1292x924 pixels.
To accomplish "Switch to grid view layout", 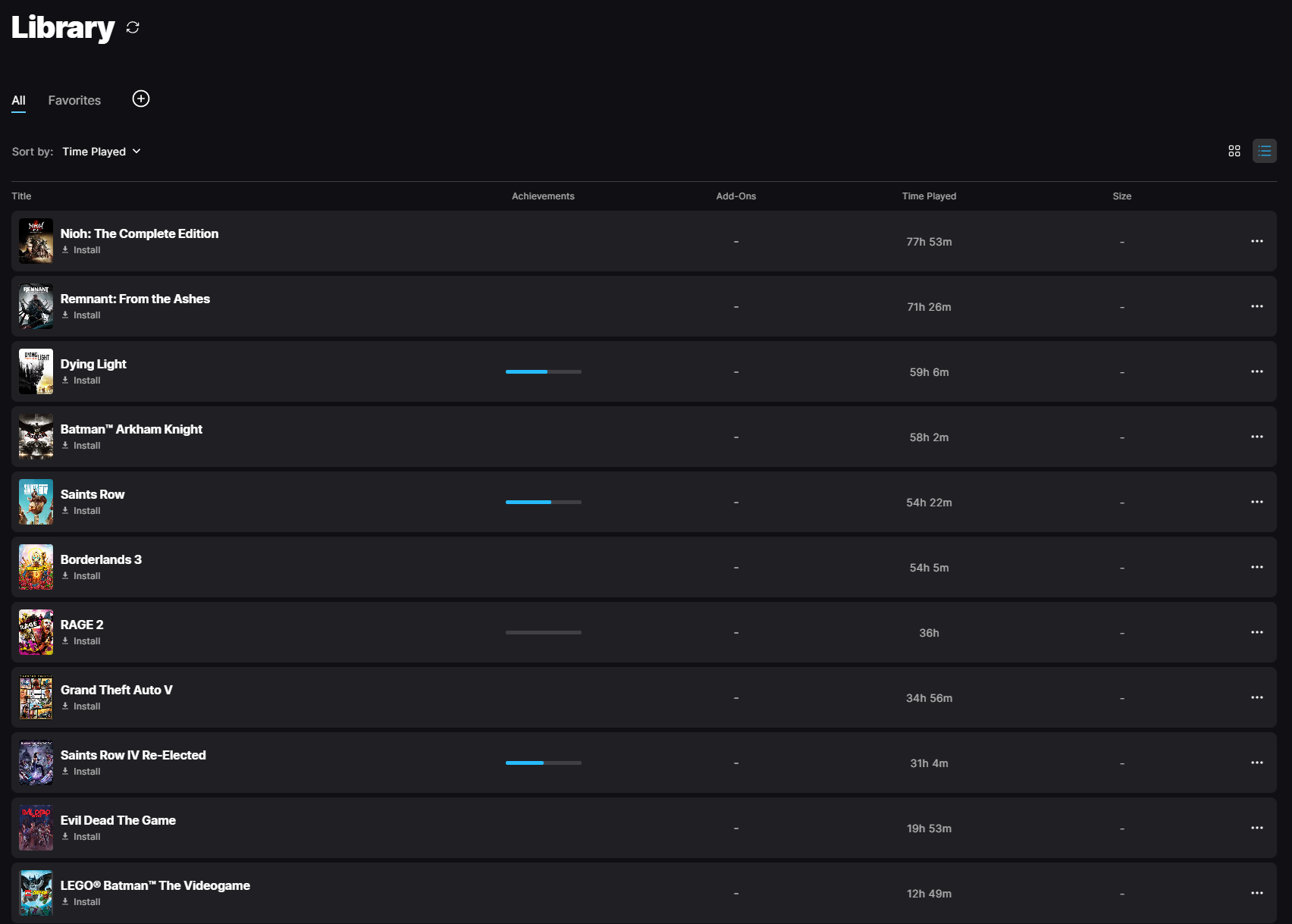I will click(x=1234, y=151).
